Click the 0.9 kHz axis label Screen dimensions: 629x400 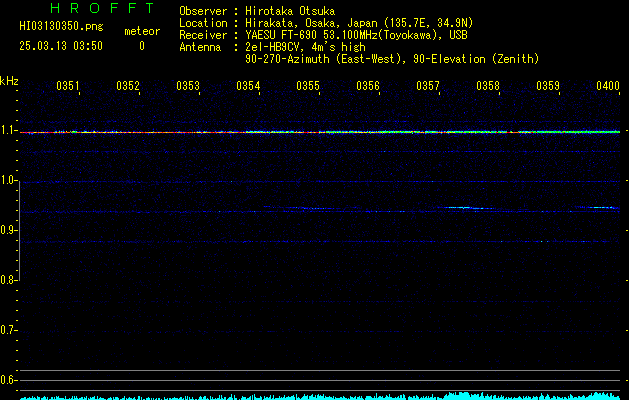[x=8, y=230]
